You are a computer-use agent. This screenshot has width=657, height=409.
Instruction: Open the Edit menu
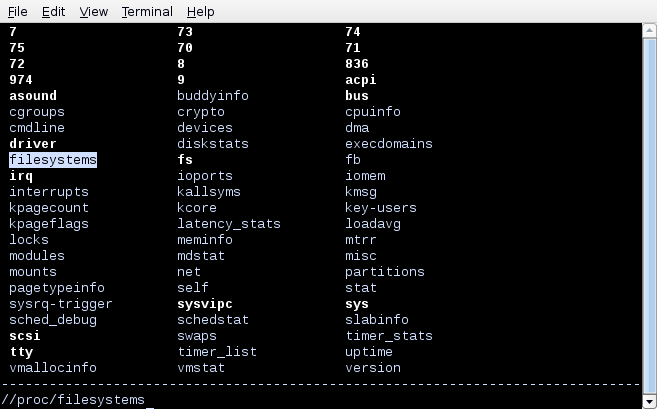(x=53, y=11)
